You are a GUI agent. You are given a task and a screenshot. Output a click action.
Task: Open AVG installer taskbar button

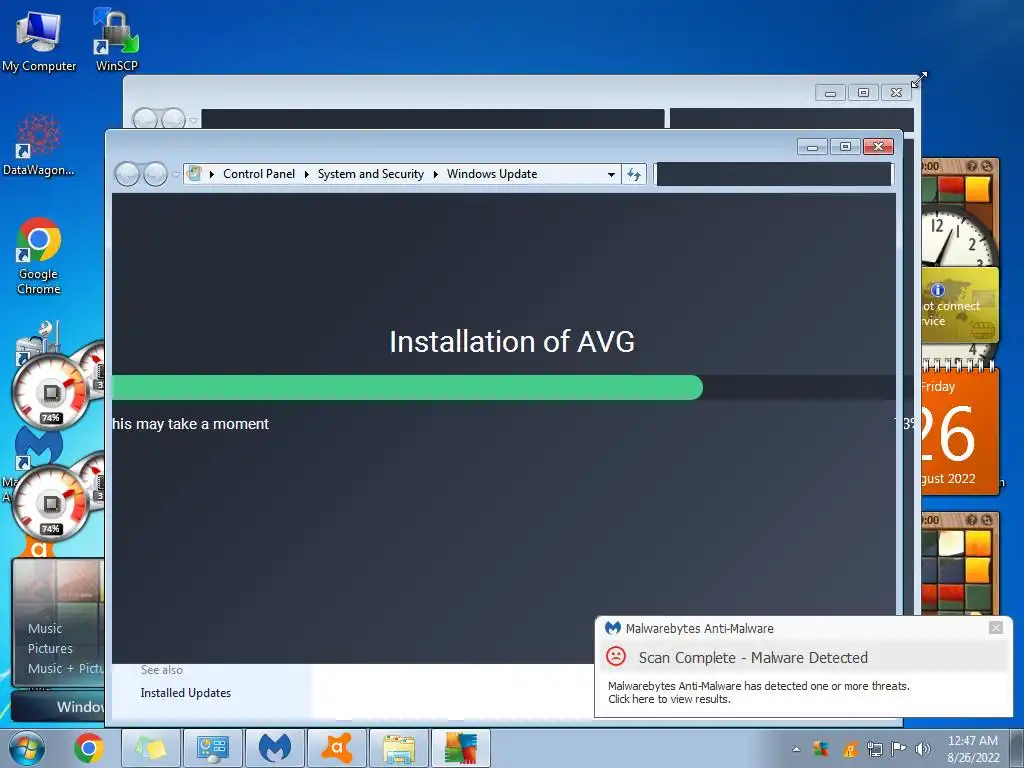point(460,748)
